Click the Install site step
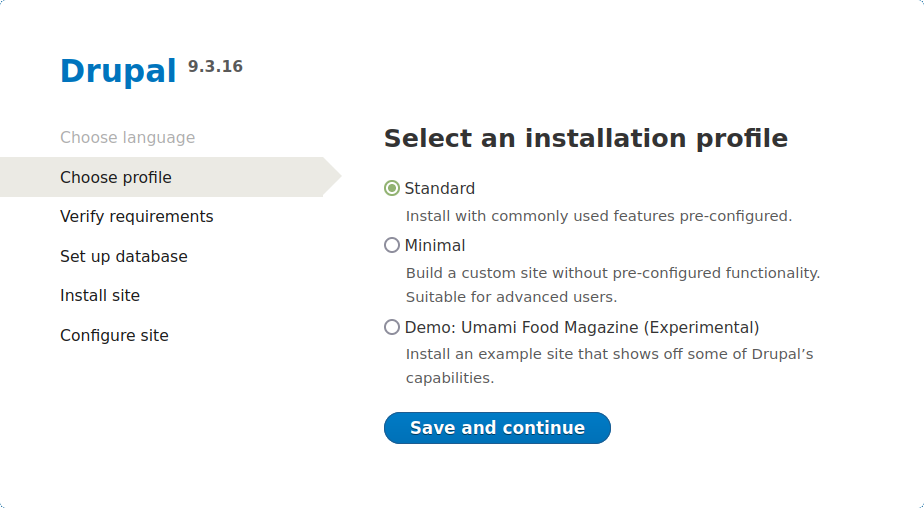 coord(100,295)
